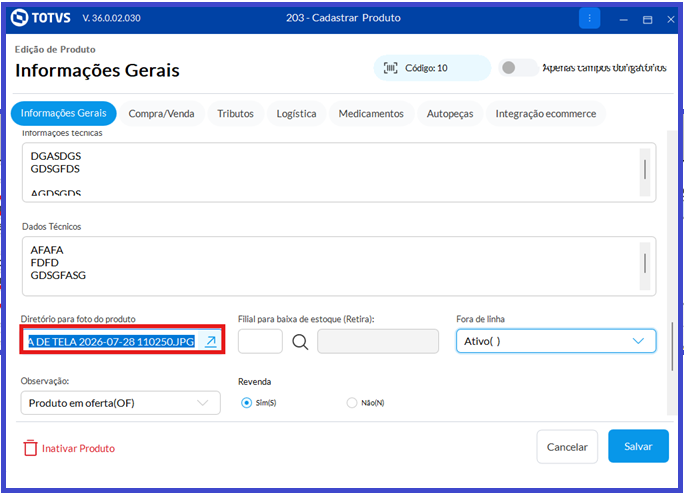Maximize the Cadastrar Produto window
Viewport: 684px width, 495px height.
coord(647,19)
